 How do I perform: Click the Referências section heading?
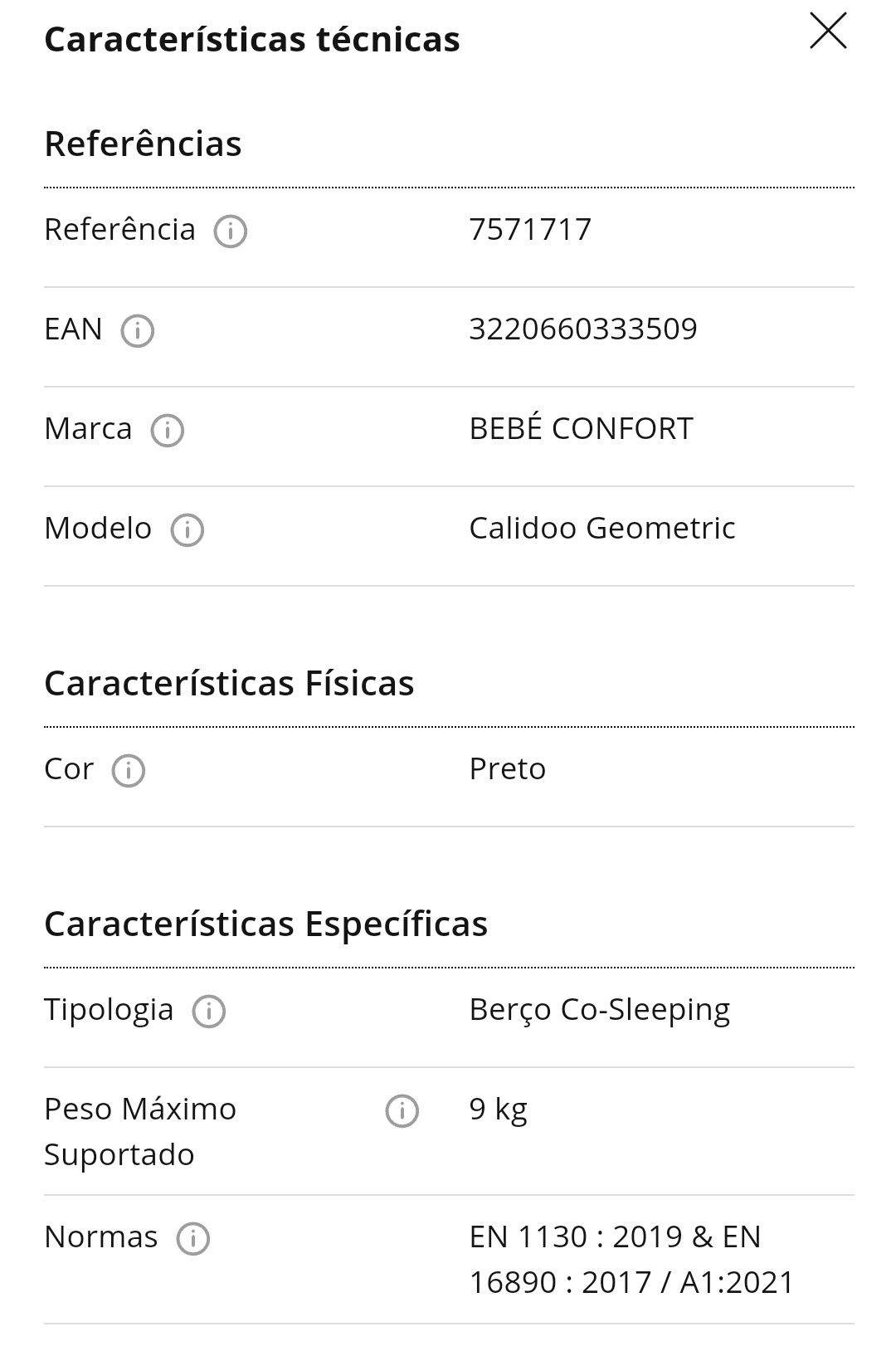tap(143, 144)
